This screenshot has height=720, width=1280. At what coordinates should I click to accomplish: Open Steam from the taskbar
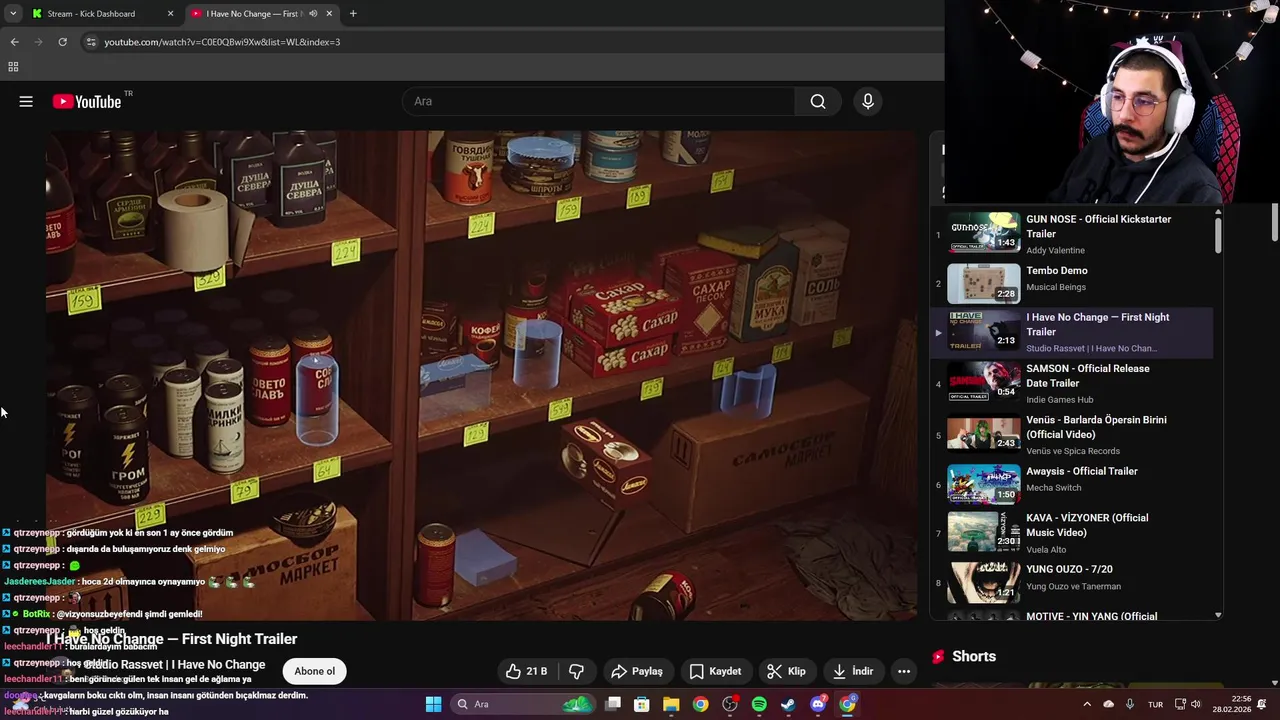788,704
